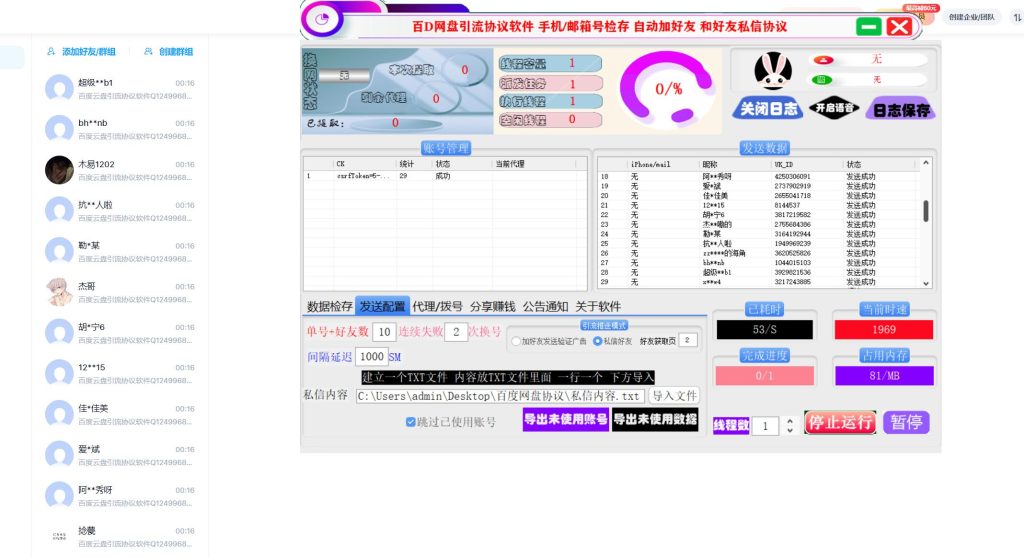1024x558 pixels.
Task: Click the pink 完成进度 0/1 bar
Action: (x=764, y=376)
